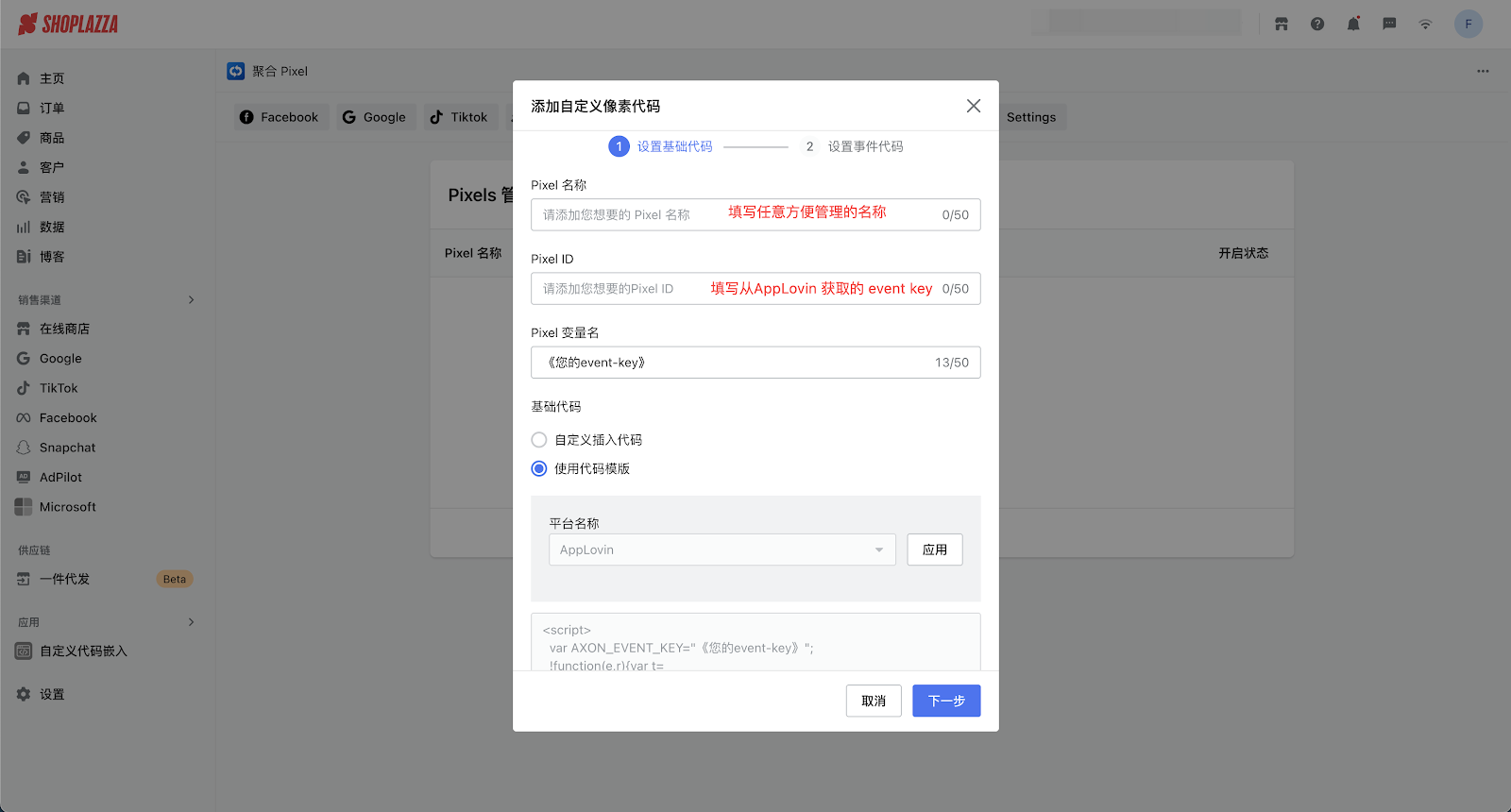Click the 开启状态 column header
The width and height of the screenshot is (1511, 812).
[1243, 253]
